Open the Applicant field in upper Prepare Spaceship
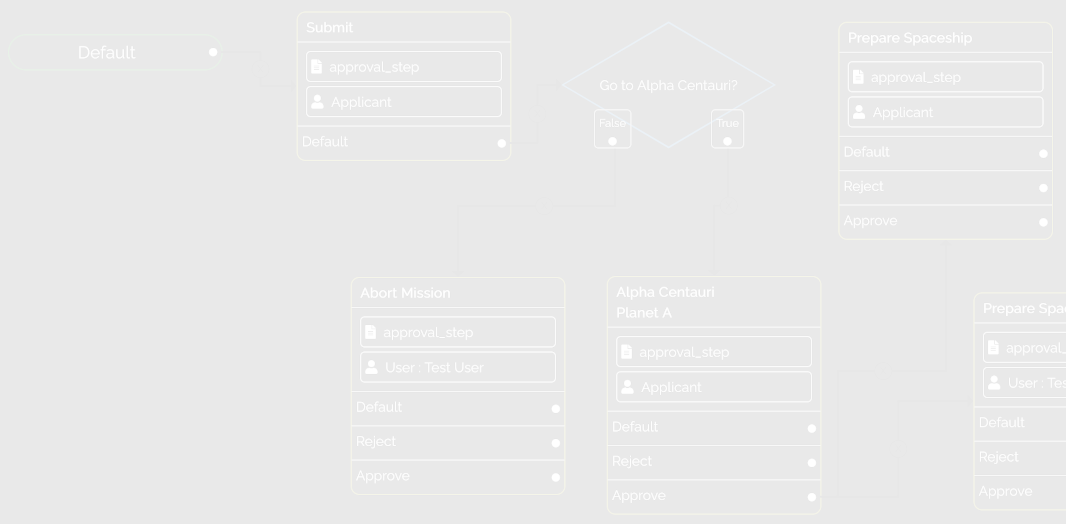The image size is (1066, 524). coord(946,112)
